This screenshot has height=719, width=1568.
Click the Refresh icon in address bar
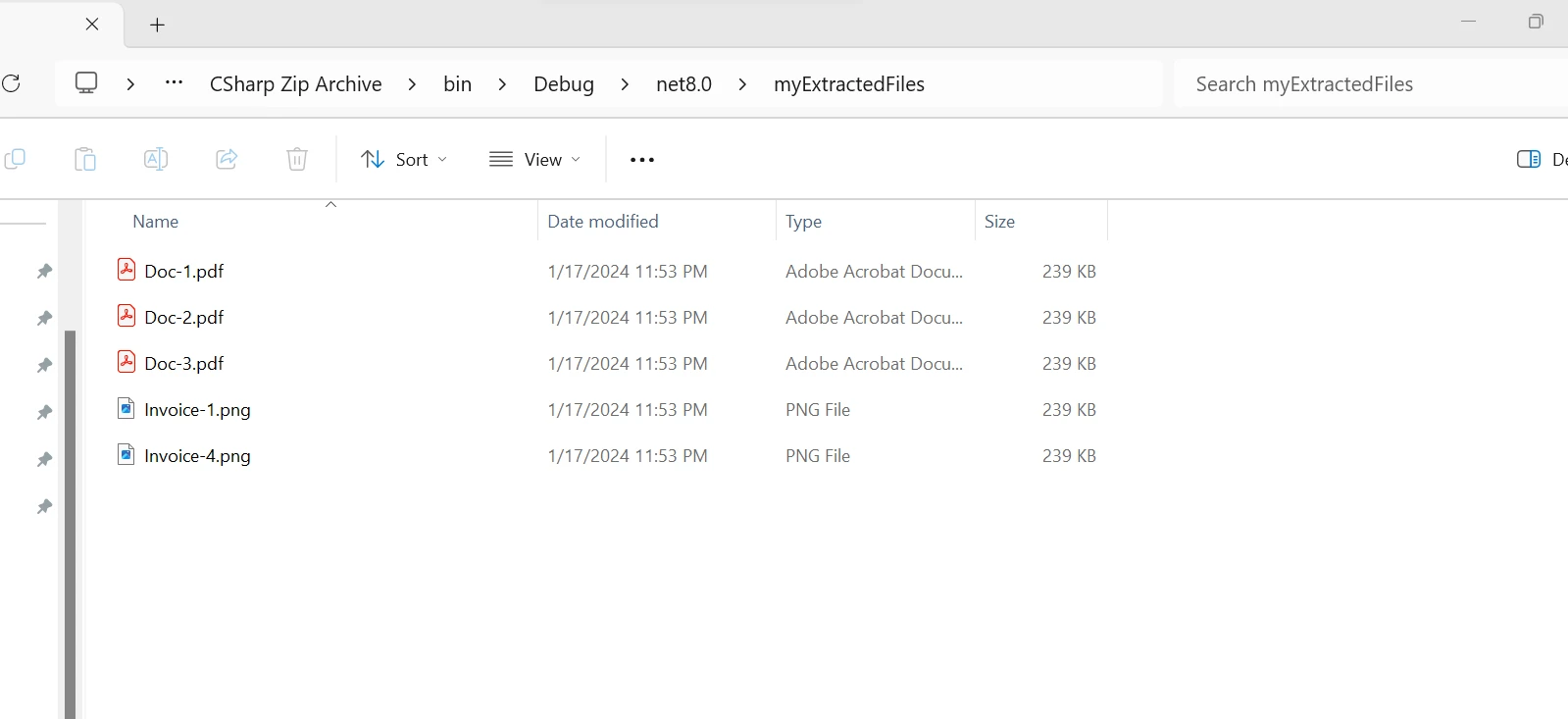pos(11,83)
